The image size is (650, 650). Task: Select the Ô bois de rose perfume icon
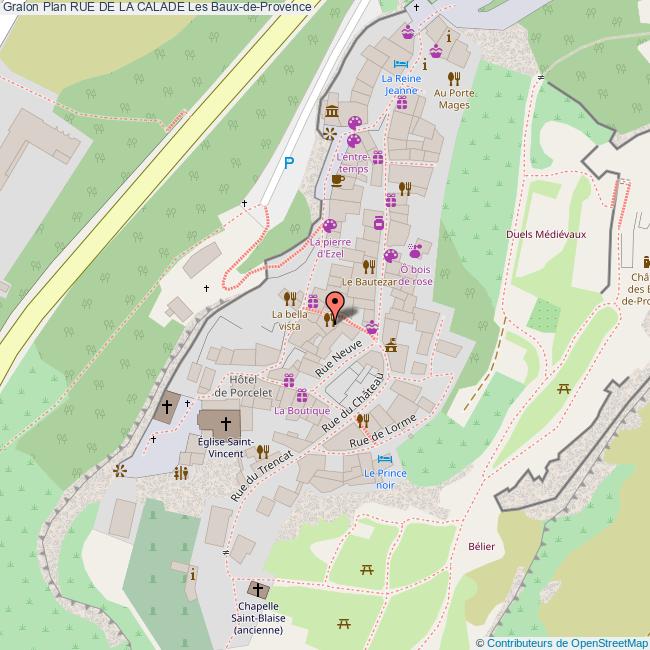pyautogui.click(x=415, y=252)
